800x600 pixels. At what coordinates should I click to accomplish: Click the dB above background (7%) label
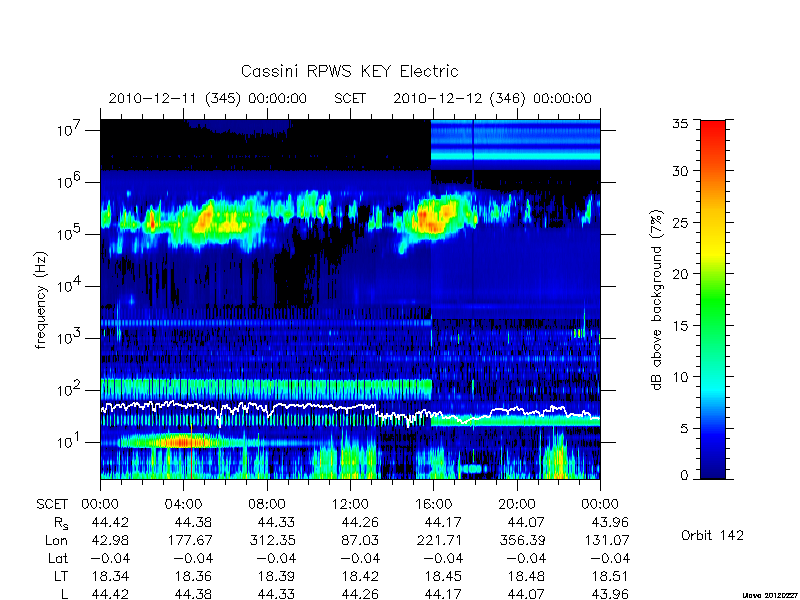pos(658,300)
